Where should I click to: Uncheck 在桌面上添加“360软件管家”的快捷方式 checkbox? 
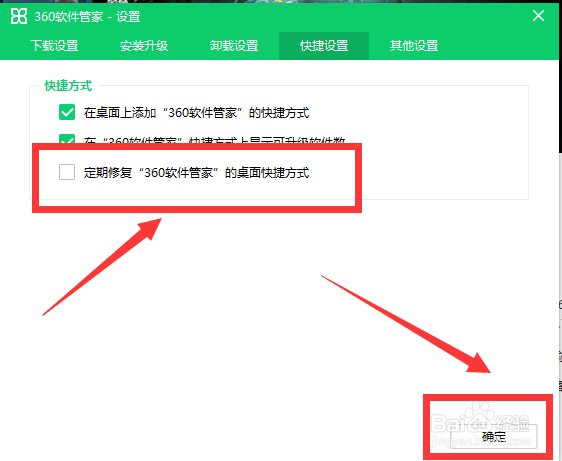tap(67, 112)
